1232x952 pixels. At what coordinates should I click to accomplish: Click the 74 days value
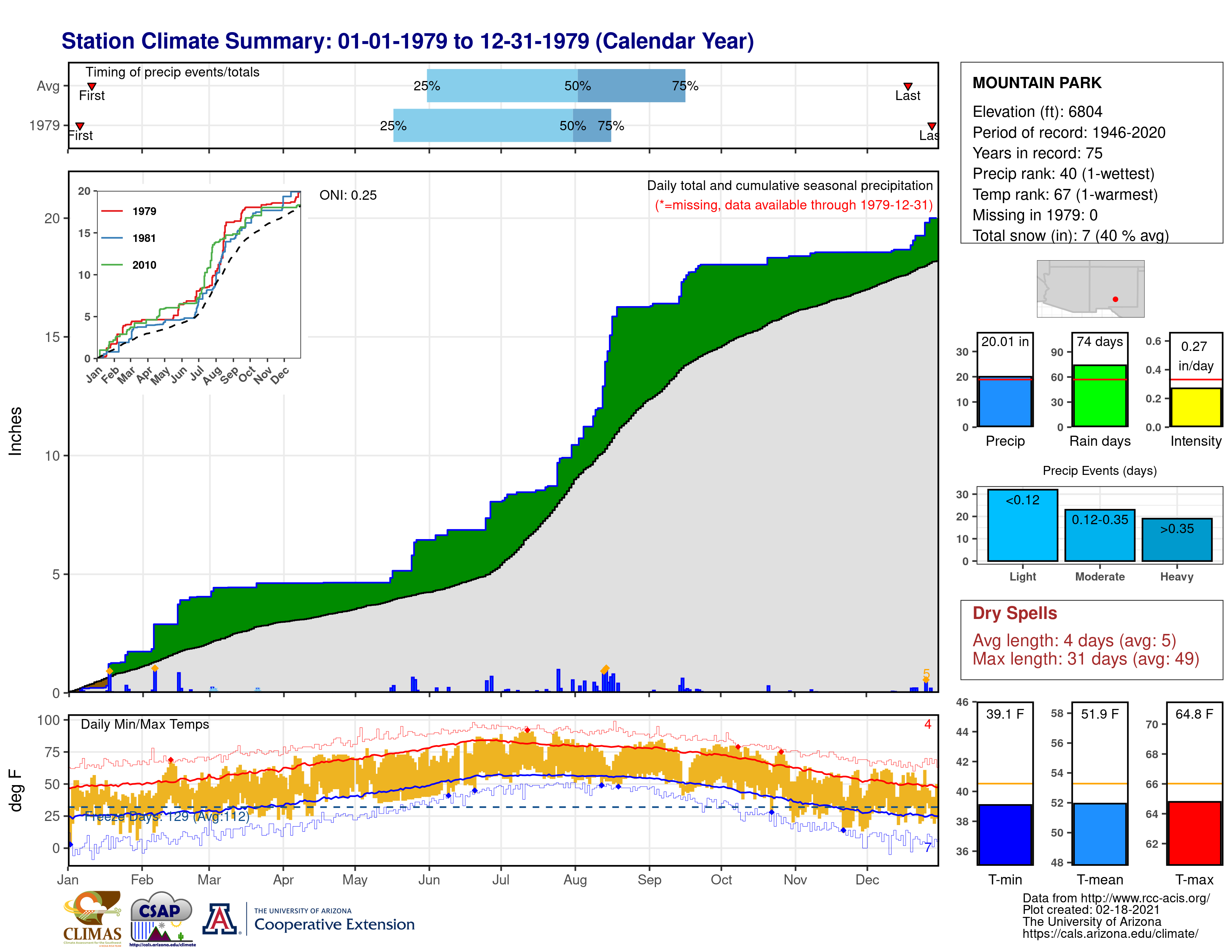click(1100, 342)
